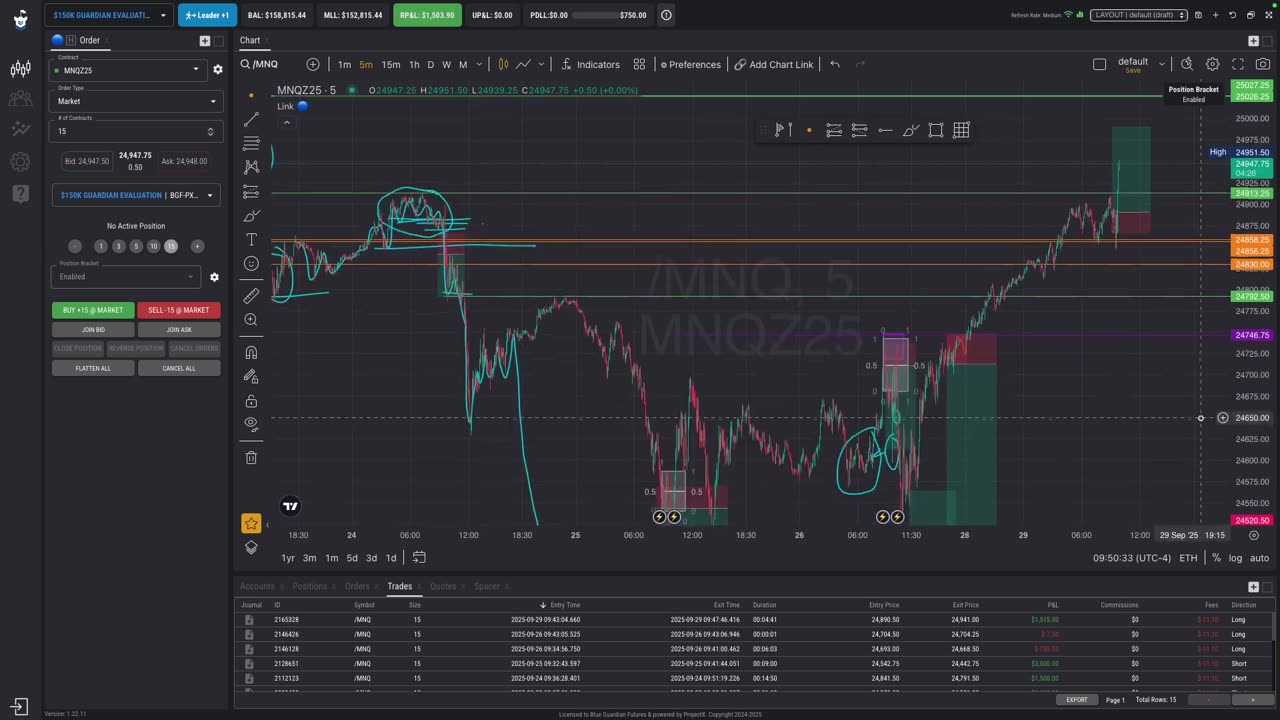Switch to the Positions tab

[309, 586]
